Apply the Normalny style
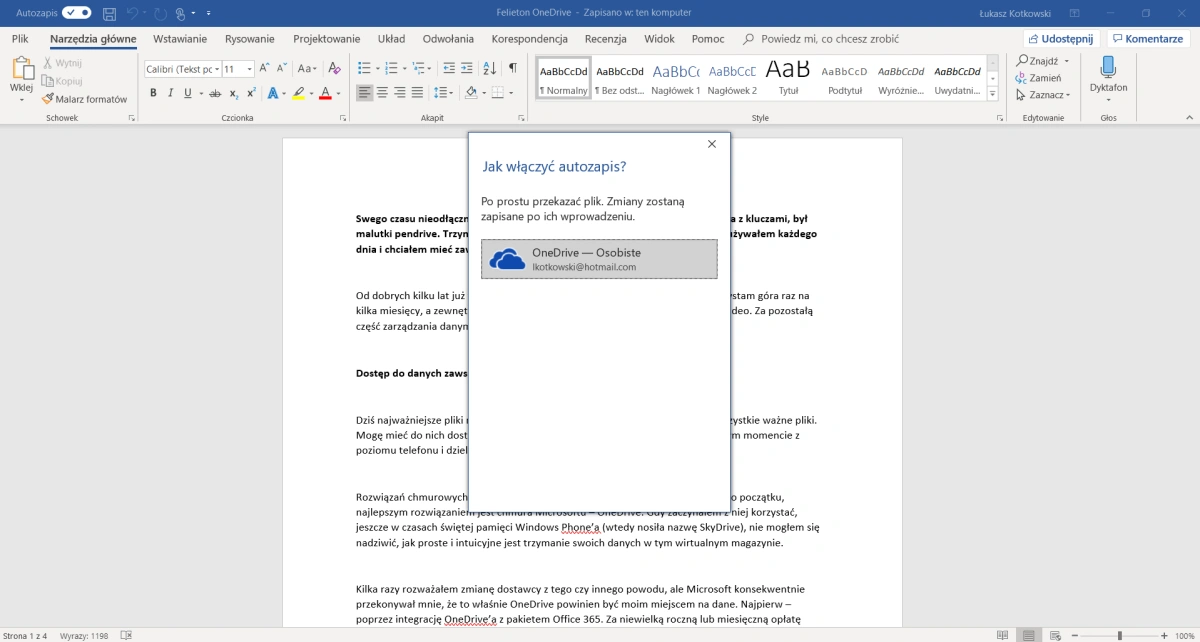 564,77
